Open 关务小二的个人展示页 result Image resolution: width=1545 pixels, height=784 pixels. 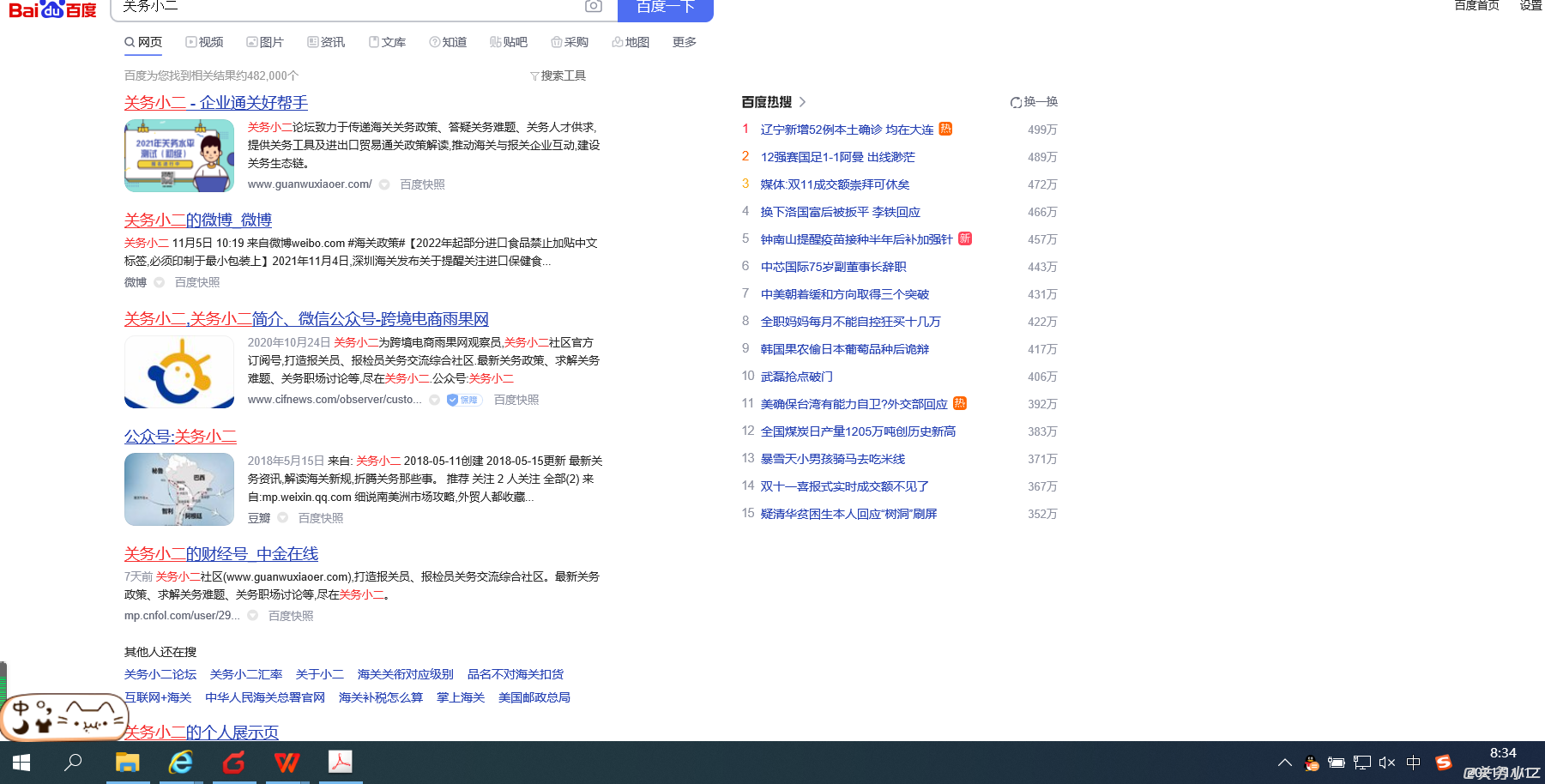point(202,732)
